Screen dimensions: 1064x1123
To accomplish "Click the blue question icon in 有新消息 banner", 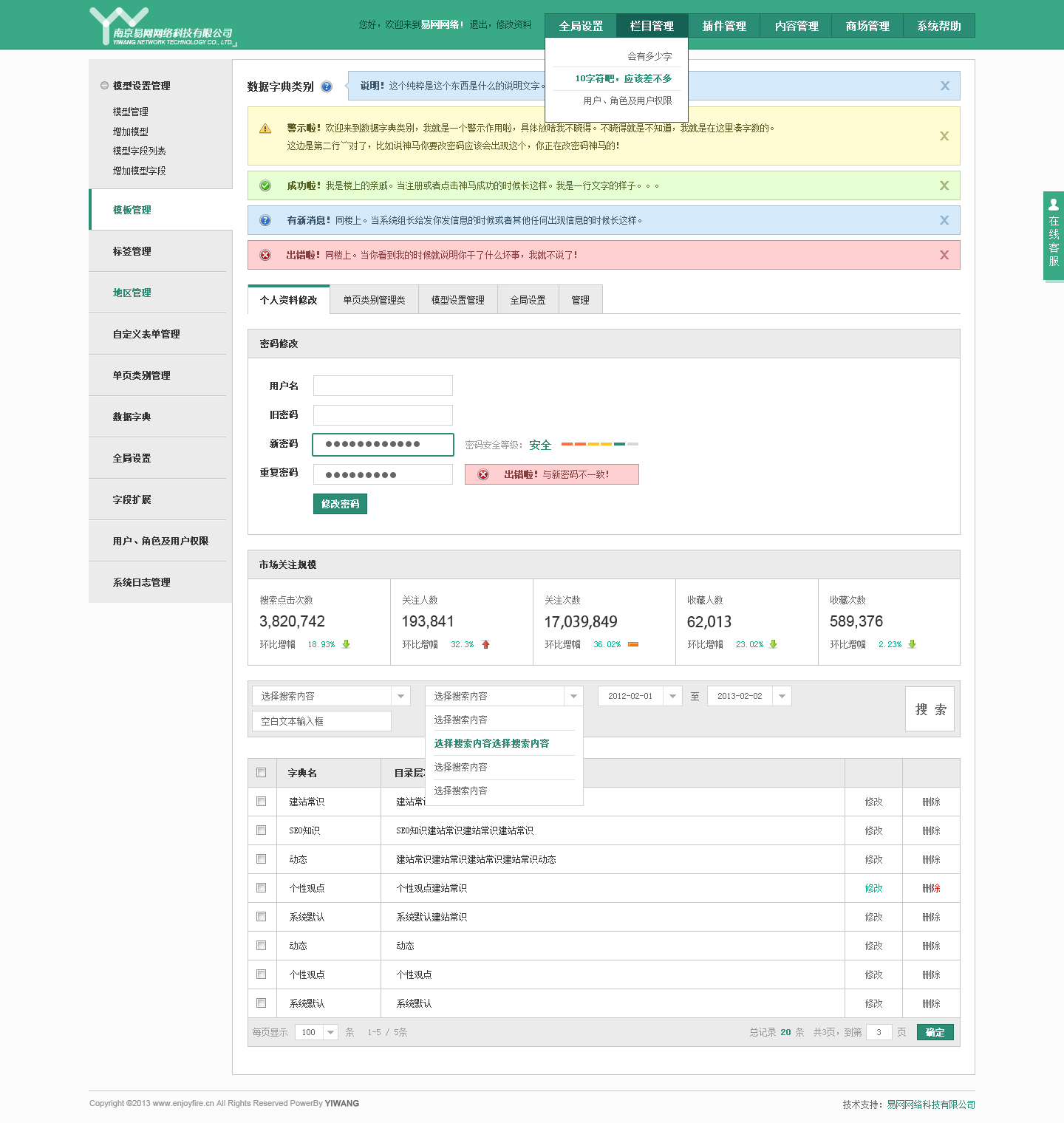I will tap(265, 220).
